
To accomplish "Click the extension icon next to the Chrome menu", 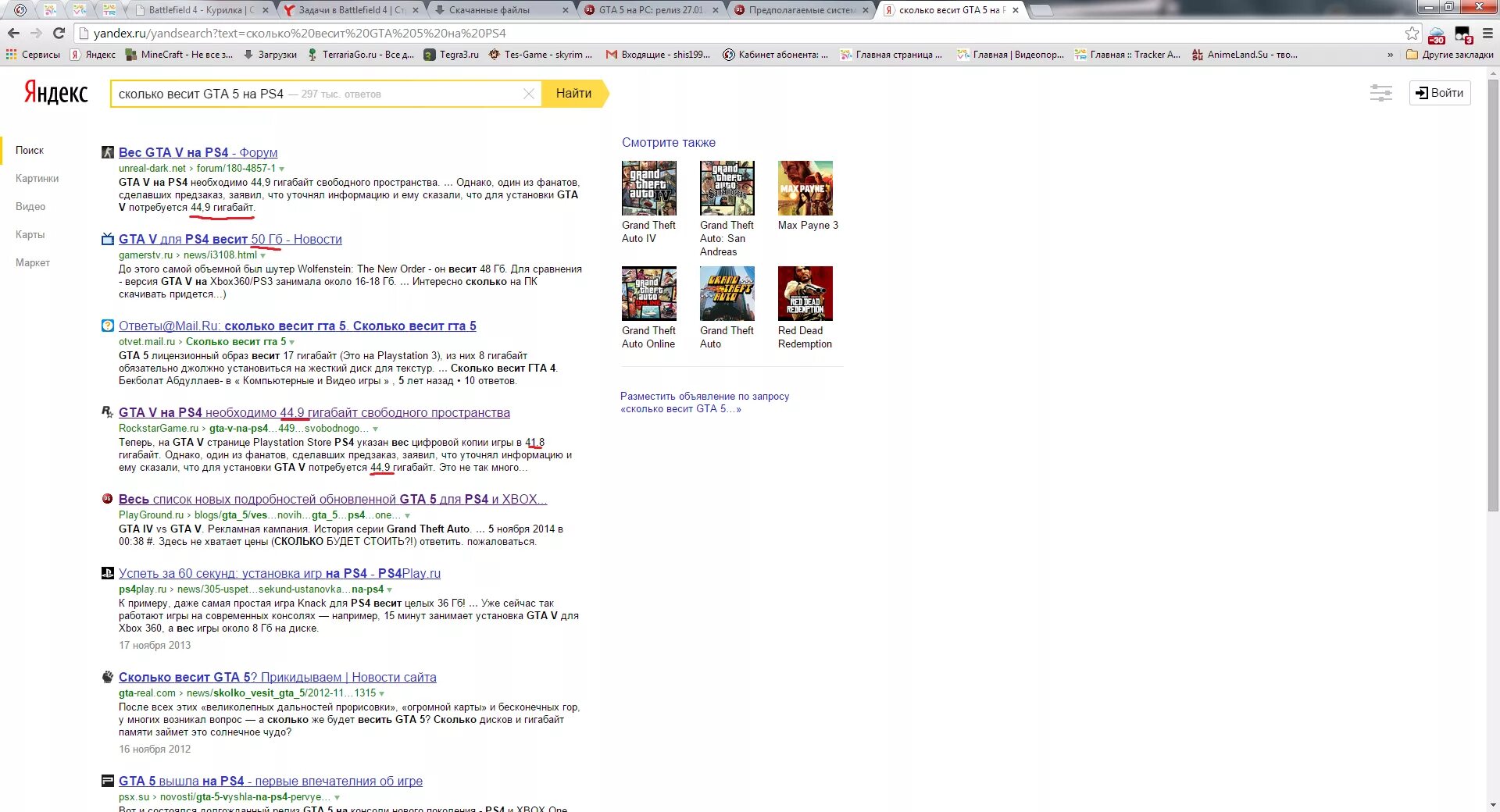I will click(1463, 35).
